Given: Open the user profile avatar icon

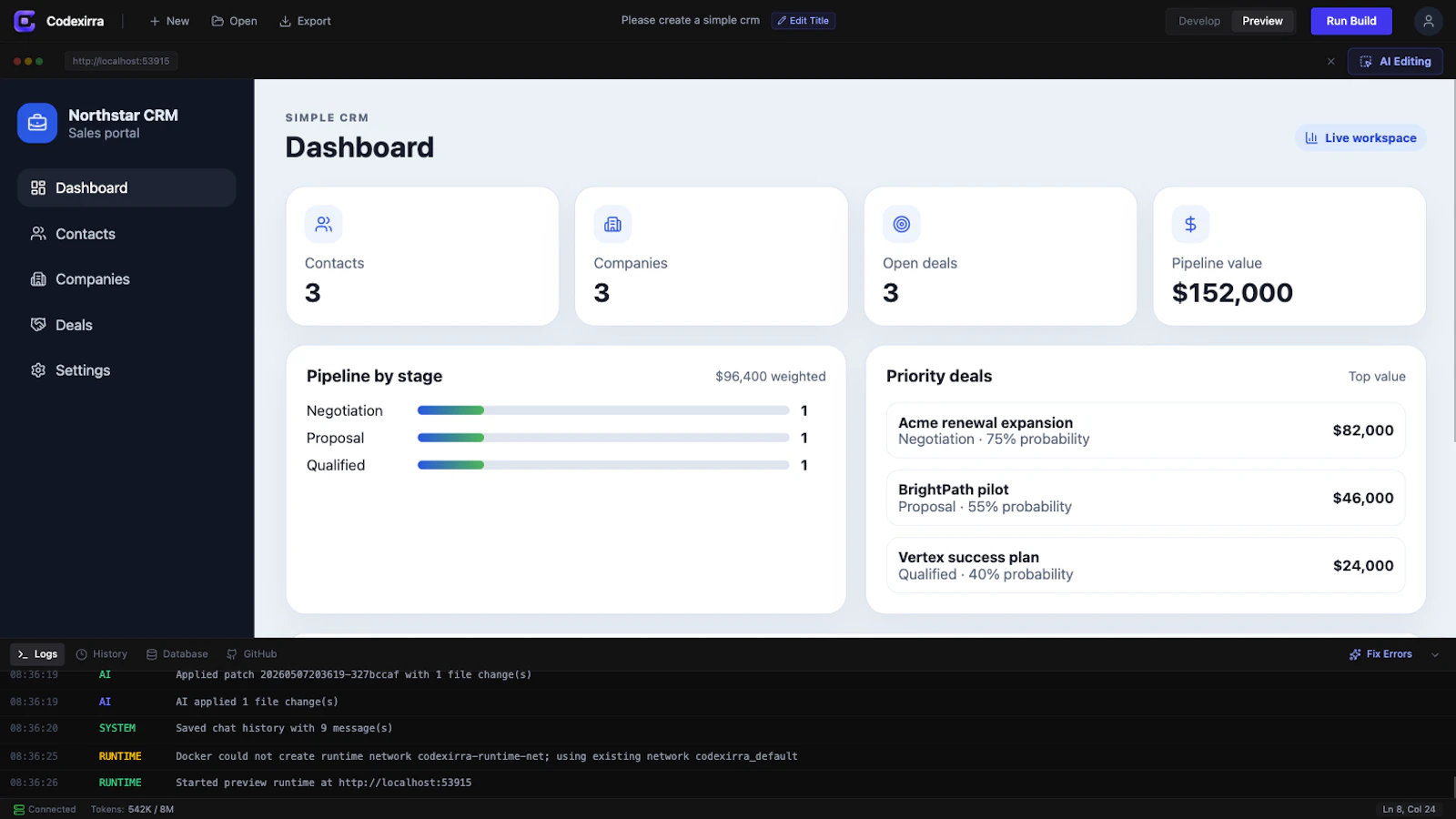Looking at the screenshot, I should point(1428,21).
